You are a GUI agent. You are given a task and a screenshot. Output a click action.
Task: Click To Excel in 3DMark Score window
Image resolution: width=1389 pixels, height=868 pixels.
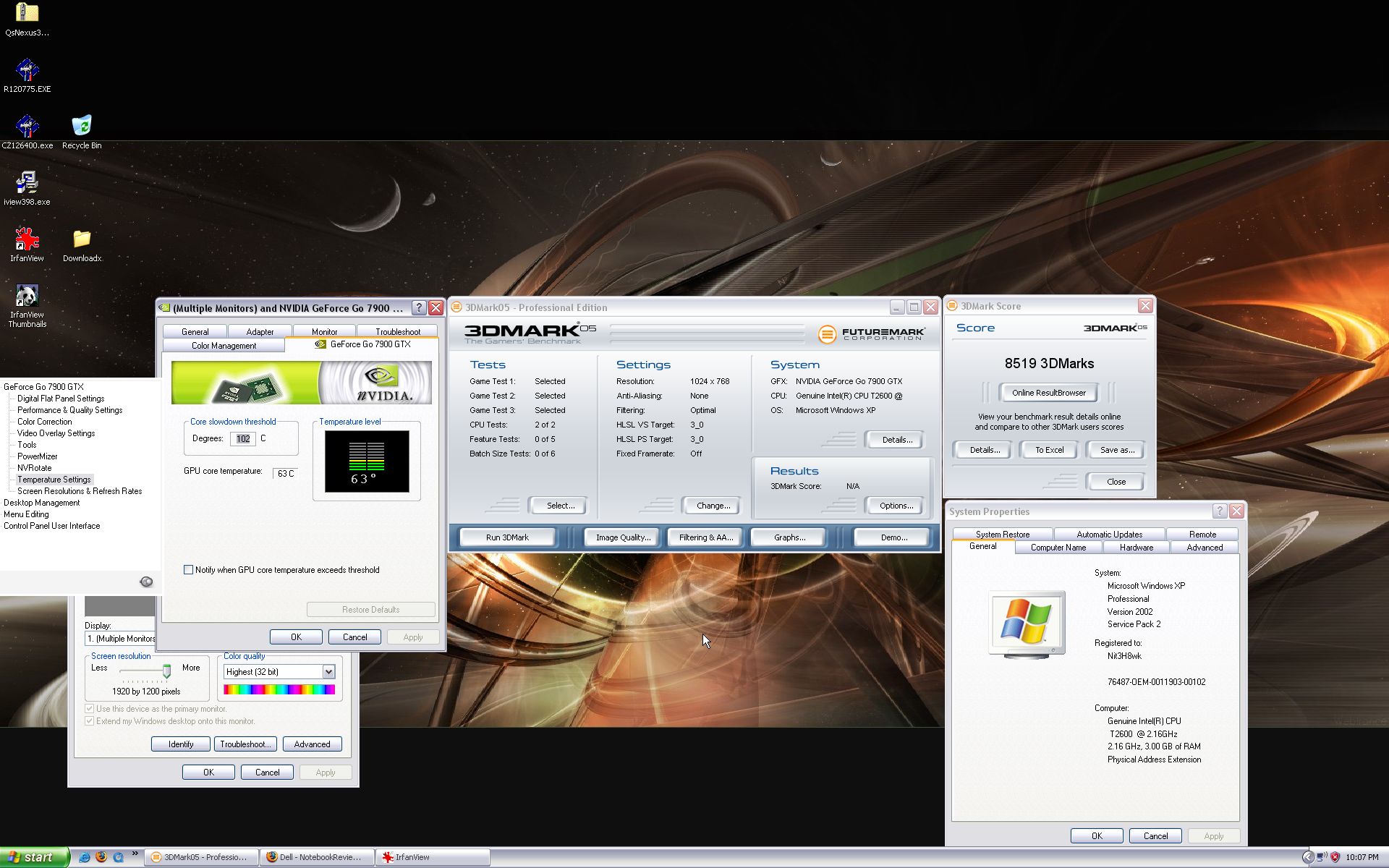click(x=1049, y=450)
